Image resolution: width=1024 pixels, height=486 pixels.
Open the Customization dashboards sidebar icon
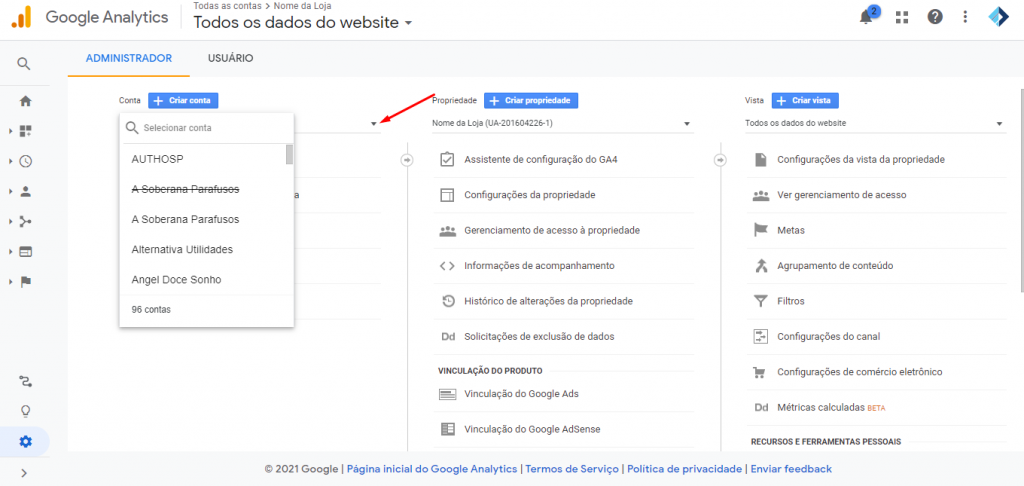[x=25, y=131]
